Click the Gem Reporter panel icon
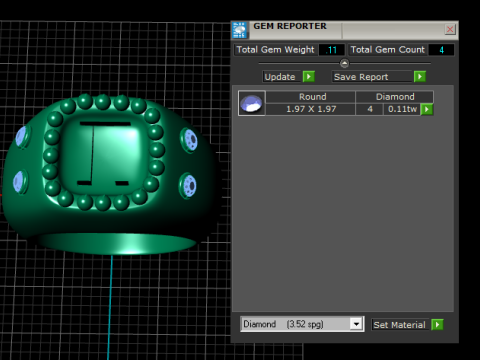Screen dimensions: 480x360 (239, 30)
